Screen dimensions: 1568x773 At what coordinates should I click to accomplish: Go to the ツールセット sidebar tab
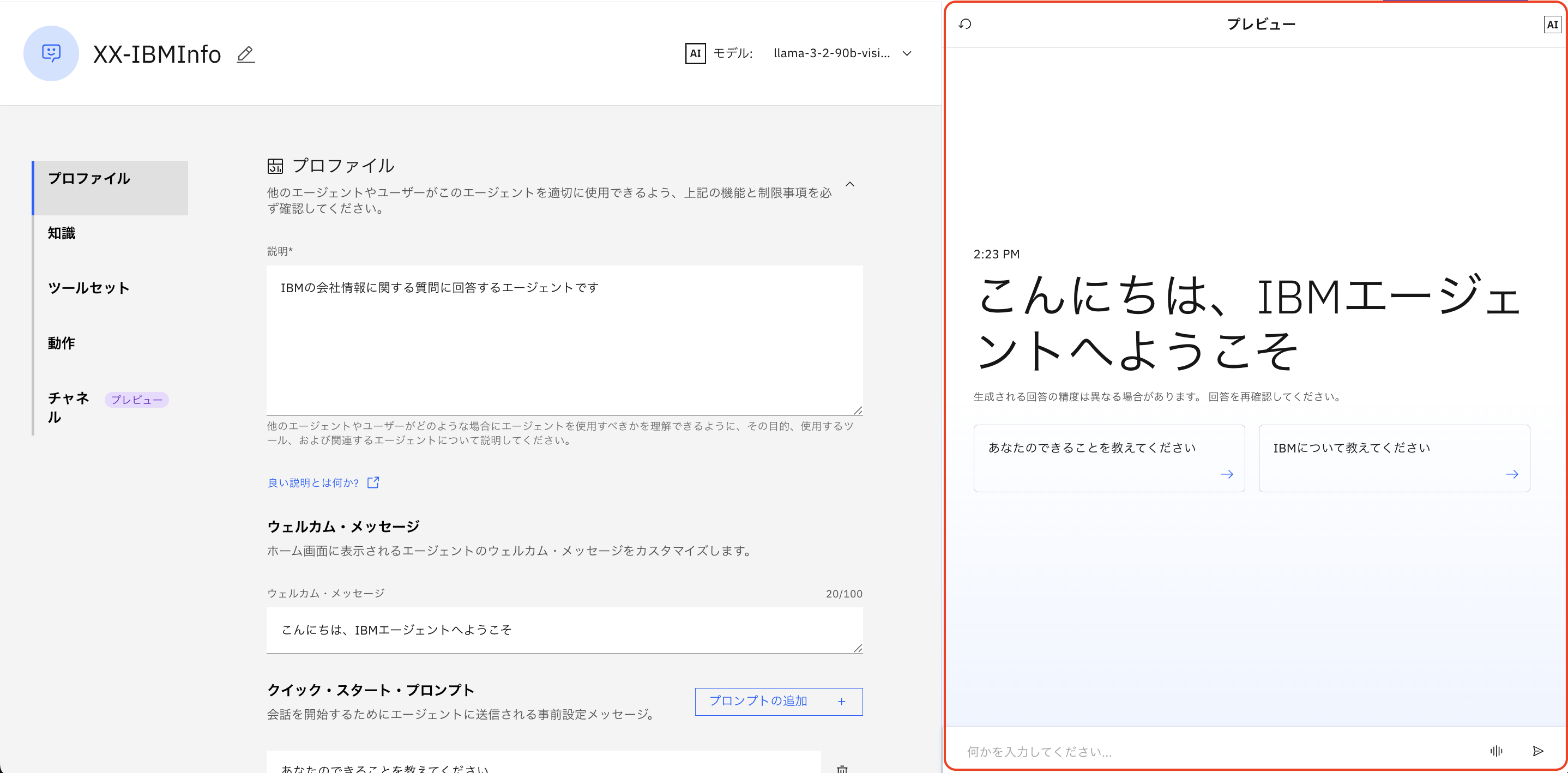point(89,288)
